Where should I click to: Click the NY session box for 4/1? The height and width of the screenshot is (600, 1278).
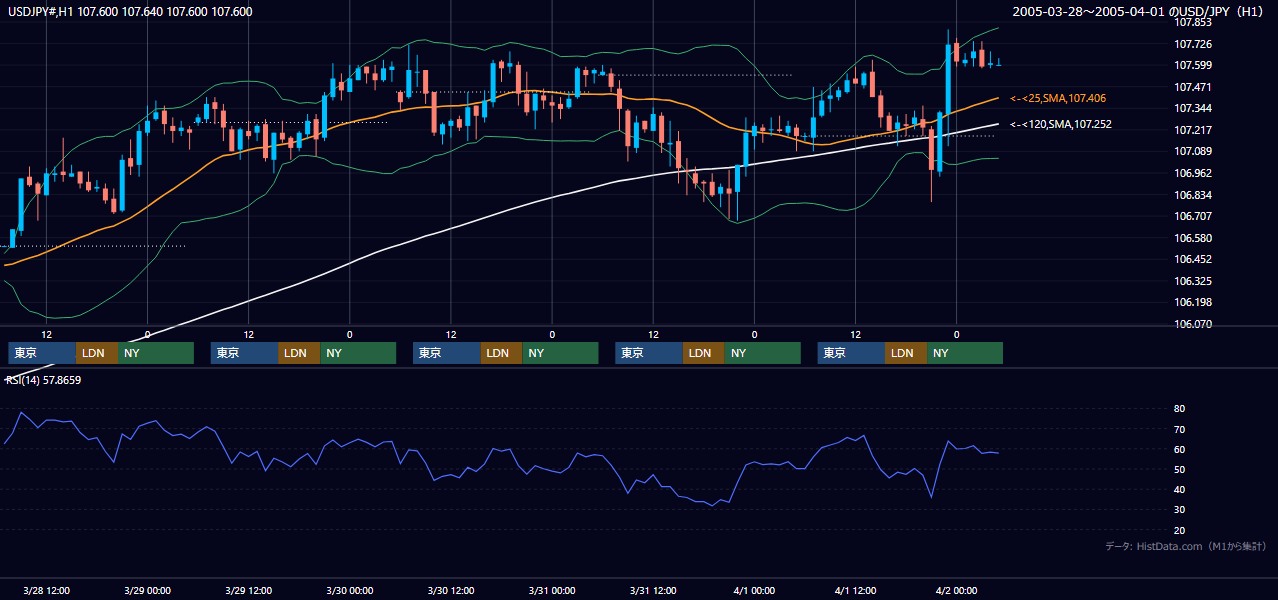click(x=965, y=353)
